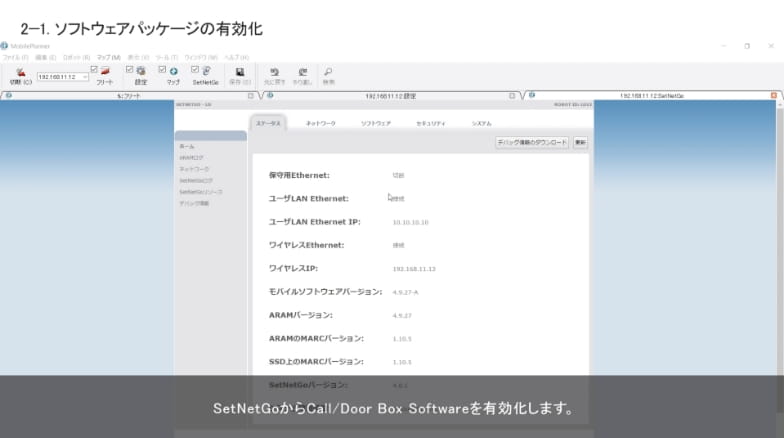Click the MobilePlanner app icon in title bar

(x=4, y=46)
